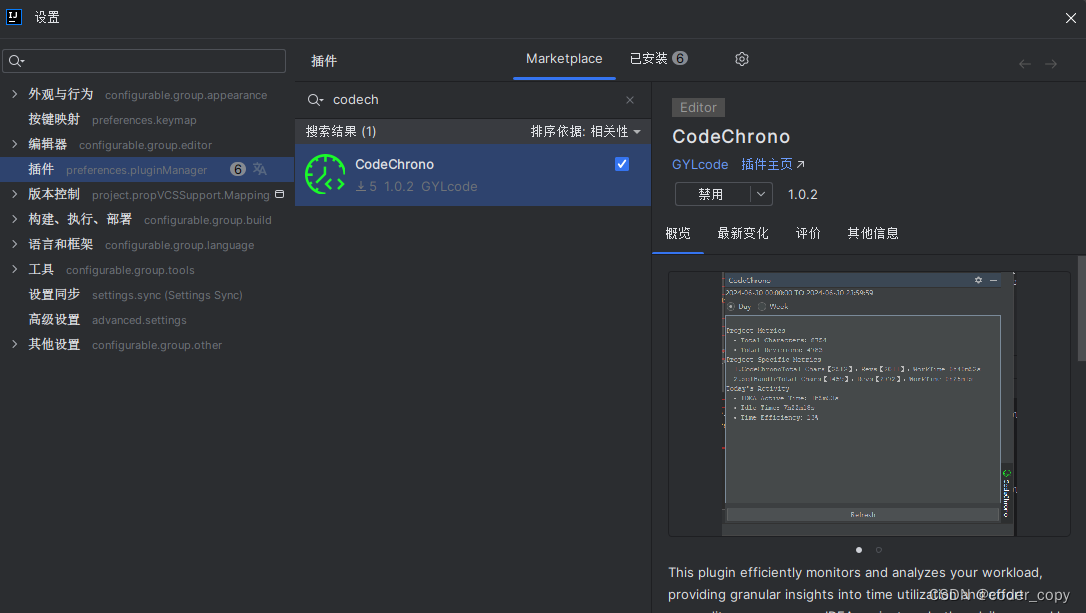
Task: Click the plugin details vertical scrollbar
Action: (1081, 308)
